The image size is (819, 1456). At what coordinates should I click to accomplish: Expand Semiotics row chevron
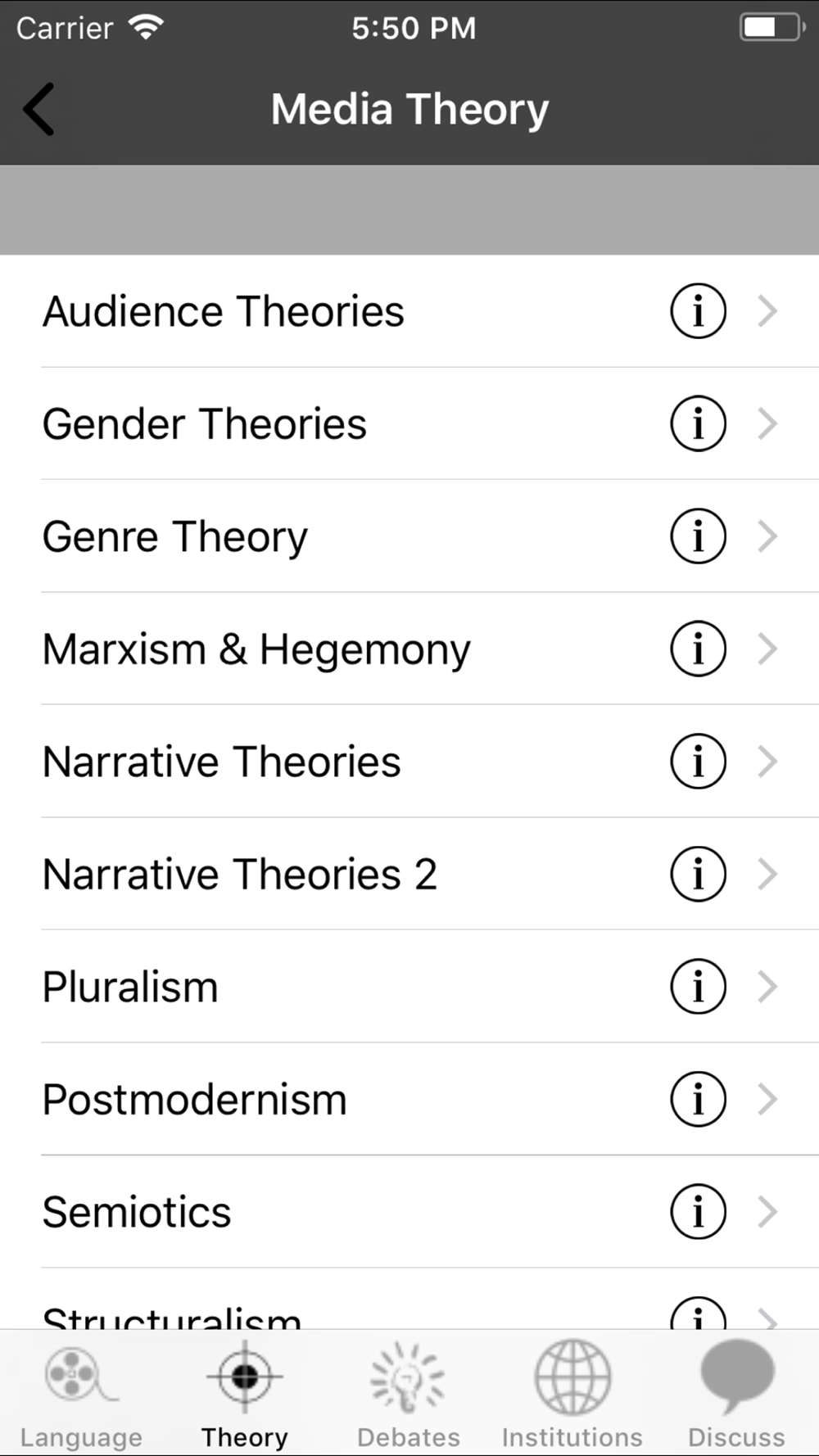pyautogui.click(x=767, y=1212)
